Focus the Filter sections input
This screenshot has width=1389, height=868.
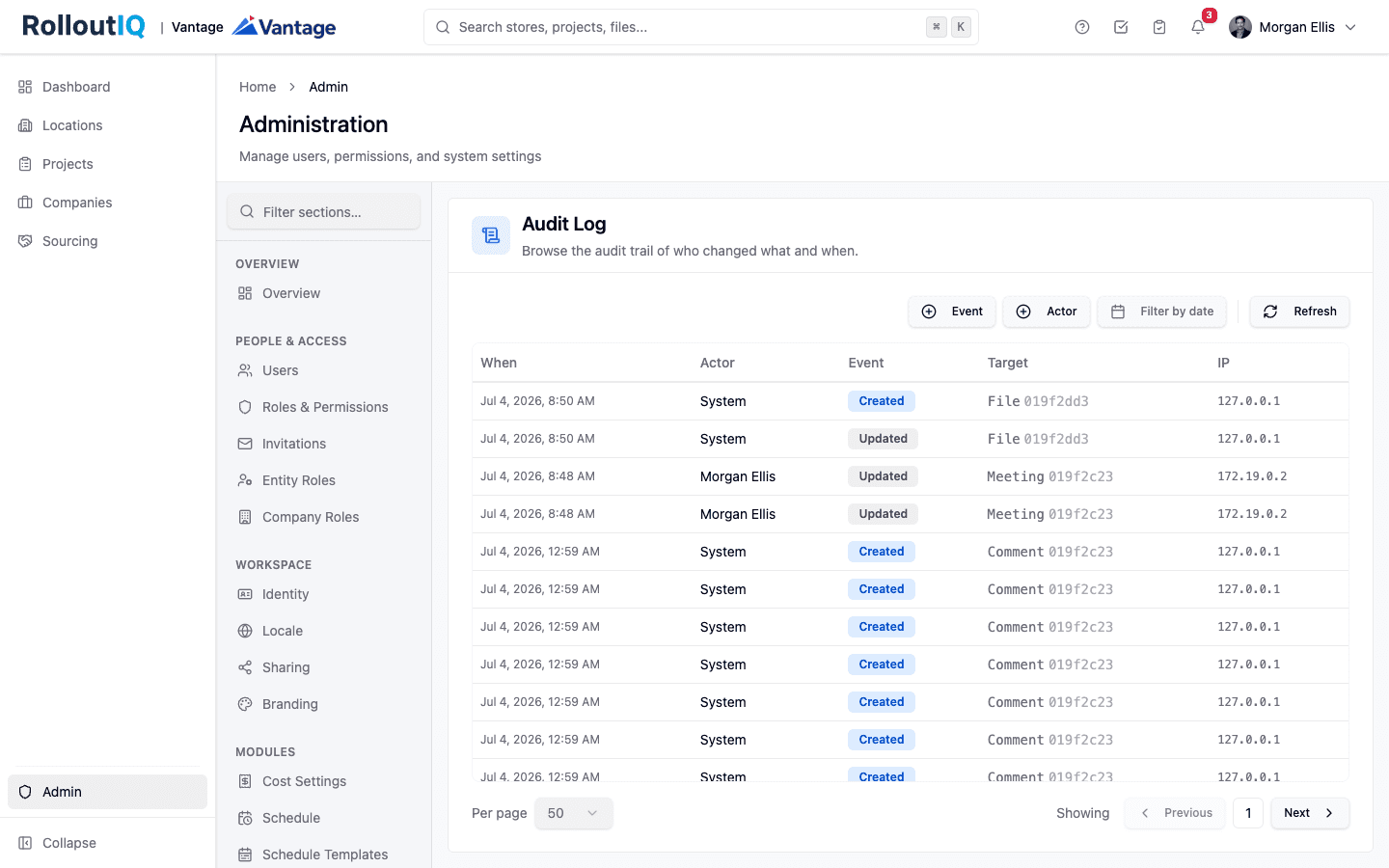pos(324,212)
